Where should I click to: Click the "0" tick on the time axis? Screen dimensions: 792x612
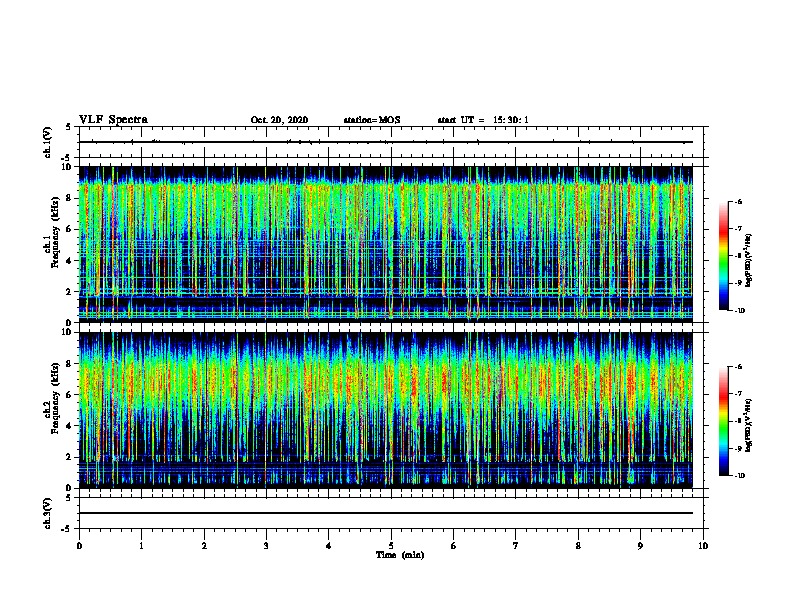point(79,546)
